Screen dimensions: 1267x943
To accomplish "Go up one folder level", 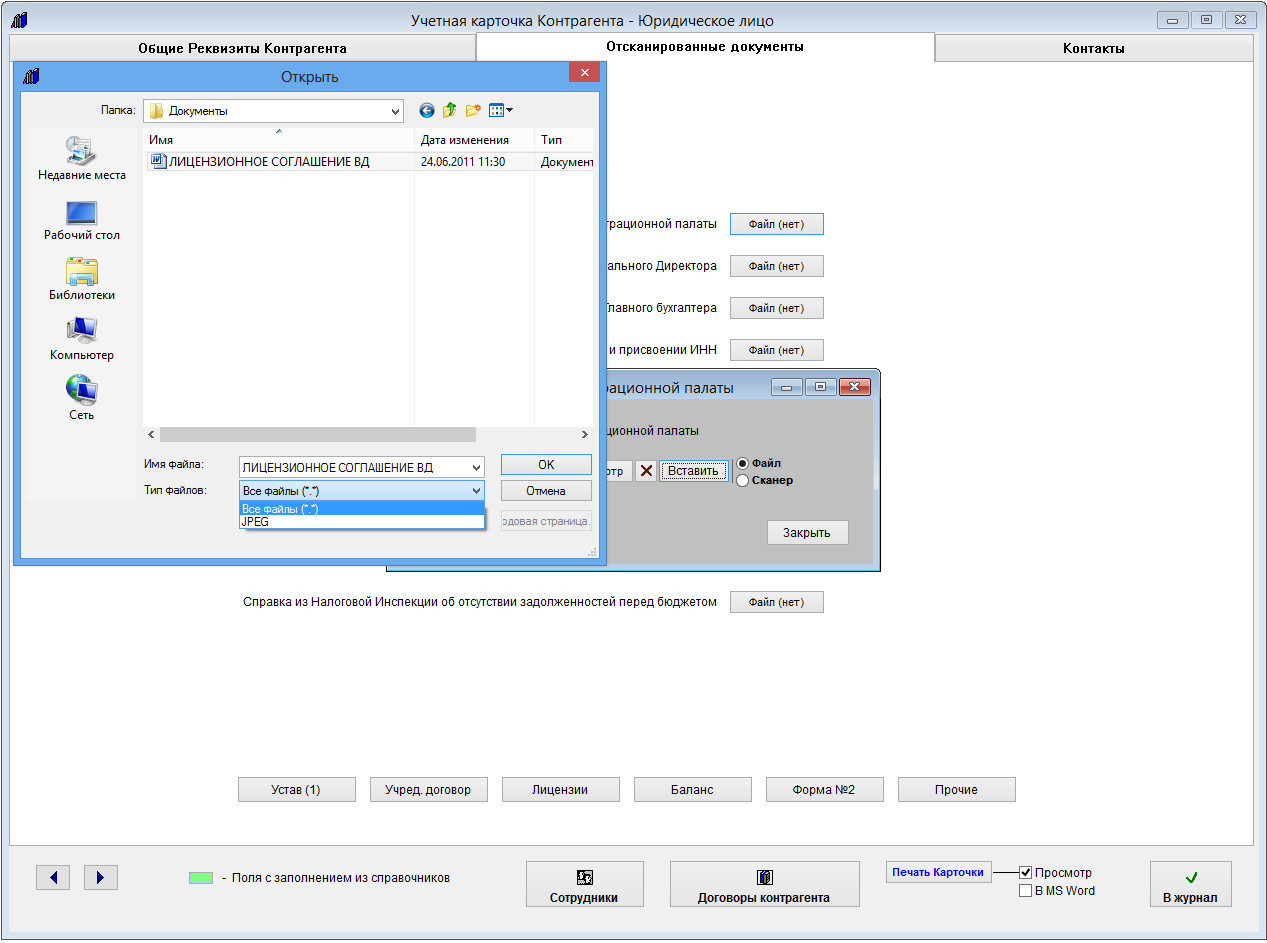I will click(x=450, y=111).
